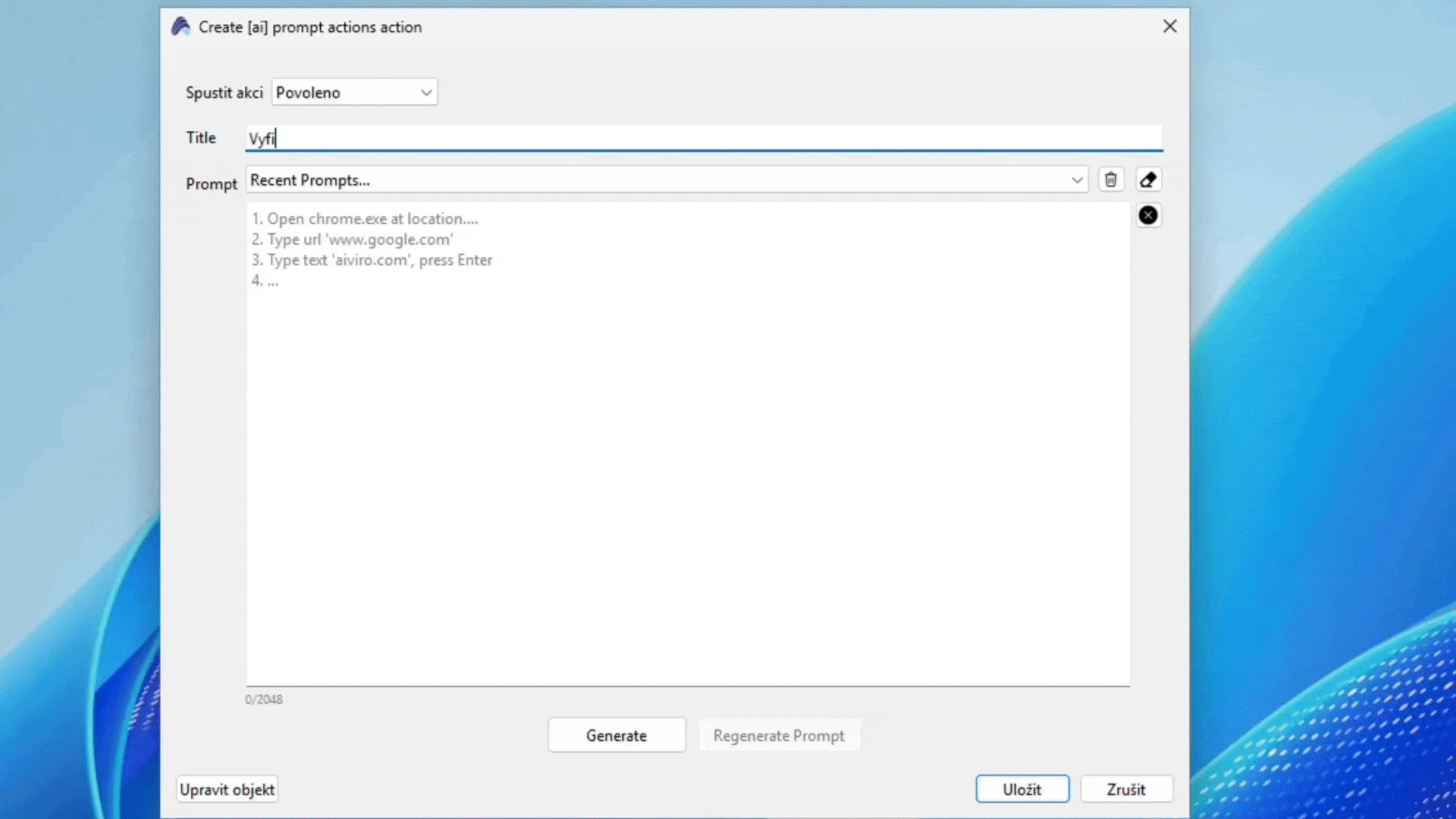Click the Spustit akci label
Viewport: 1456px width, 819px height.
[x=224, y=93]
